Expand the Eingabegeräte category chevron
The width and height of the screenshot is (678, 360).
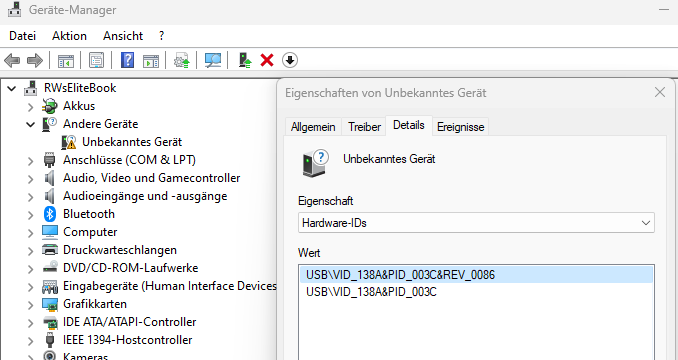(30, 287)
